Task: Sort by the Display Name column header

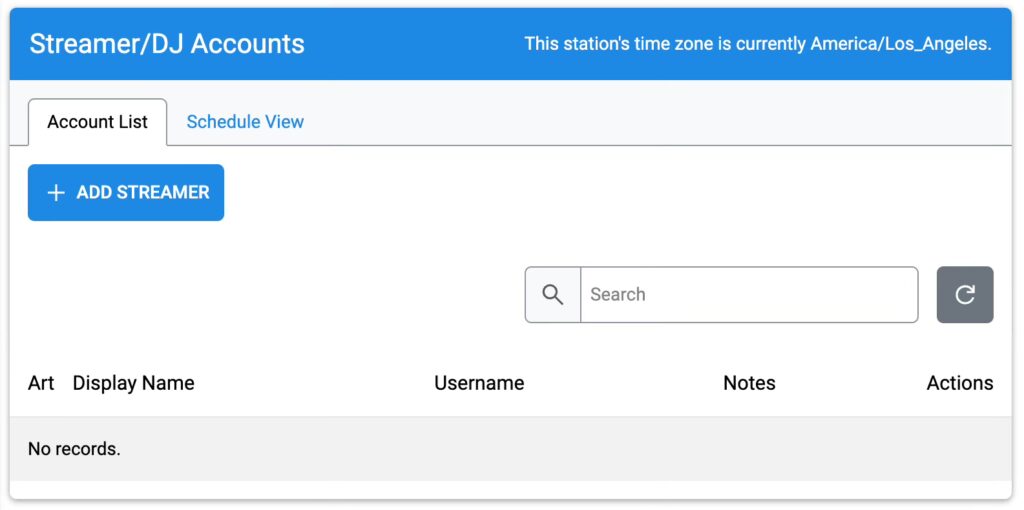Action: click(x=133, y=383)
